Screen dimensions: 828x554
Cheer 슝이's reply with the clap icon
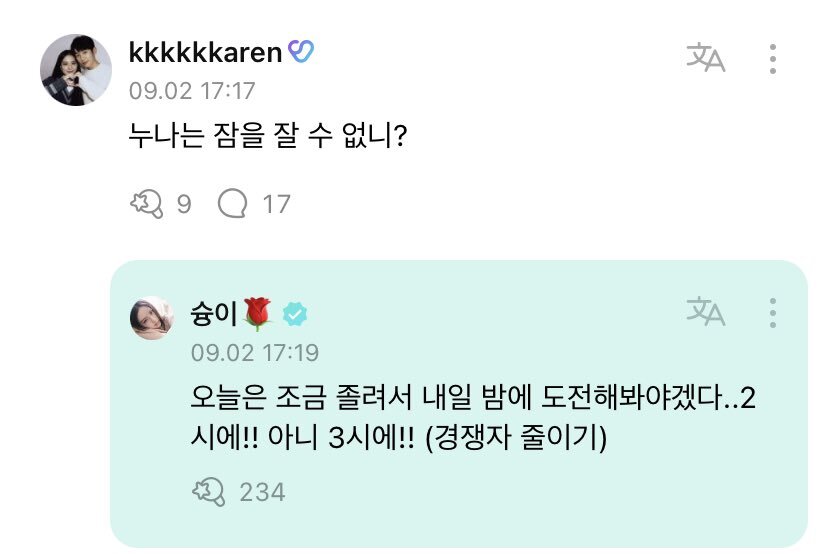pos(209,492)
